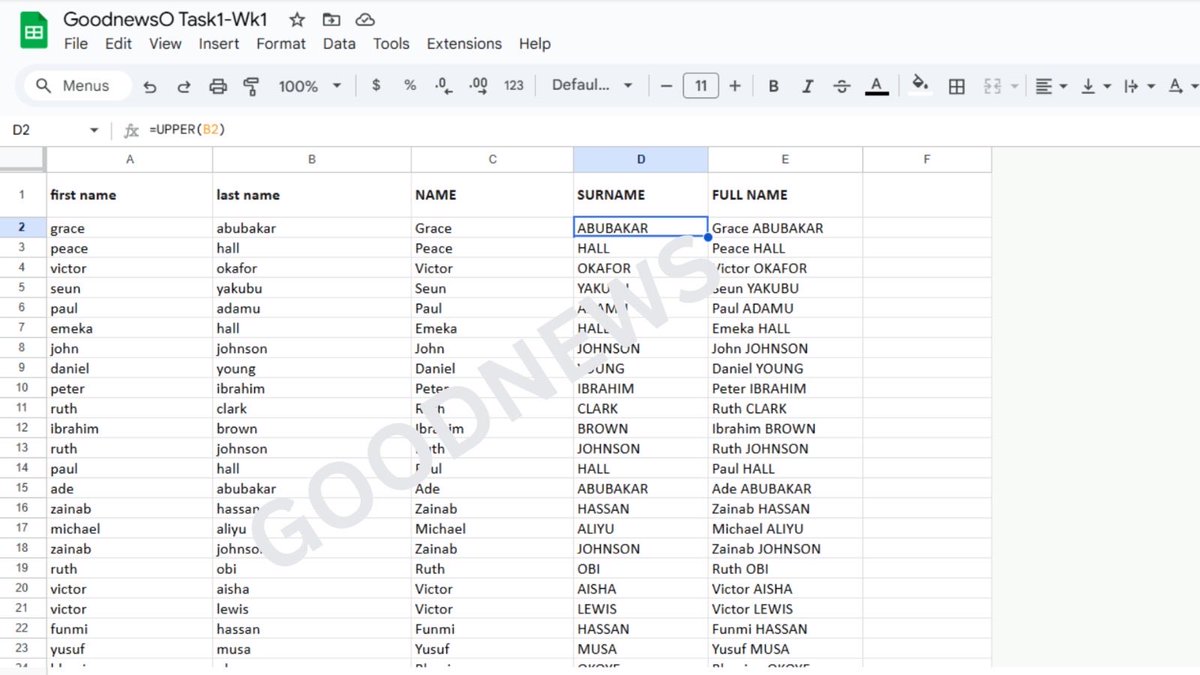Click the formula bar with =UPPER(B2)
1200x675 pixels.
(670, 130)
